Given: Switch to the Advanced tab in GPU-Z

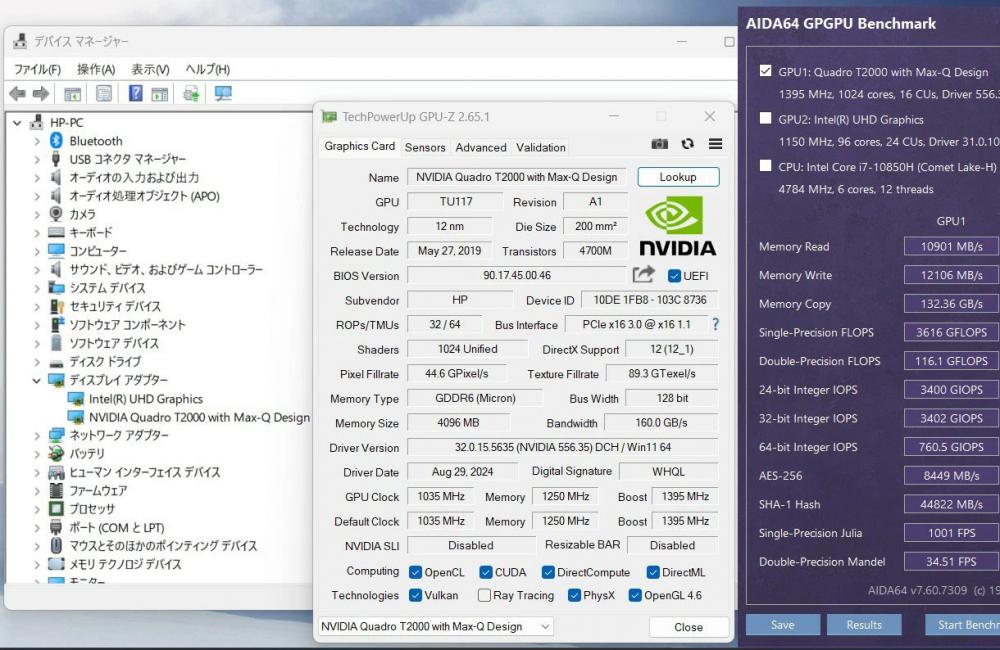Looking at the screenshot, I should 481,147.
